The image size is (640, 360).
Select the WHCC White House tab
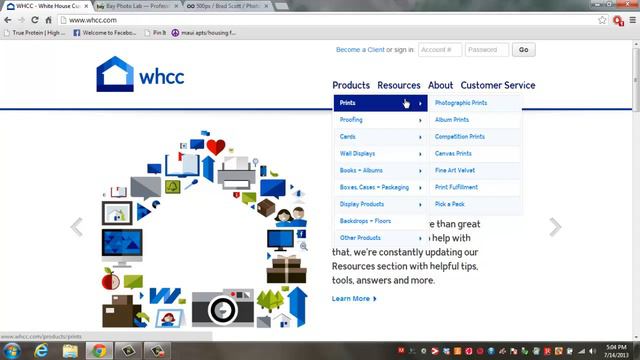point(48,6)
